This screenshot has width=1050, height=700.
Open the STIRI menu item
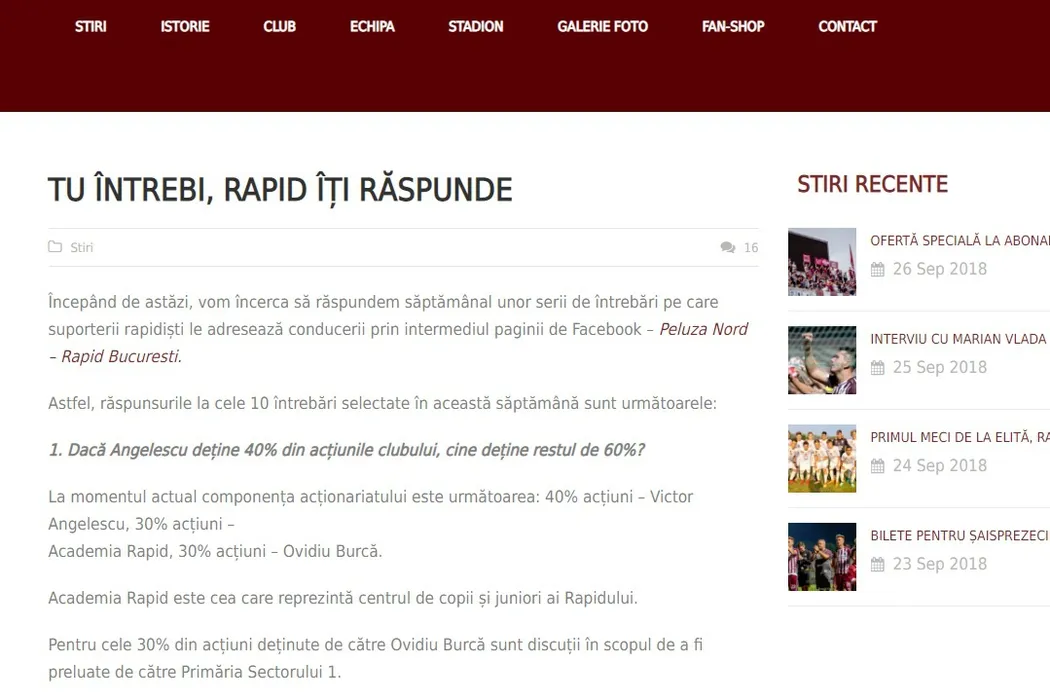[90, 27]
